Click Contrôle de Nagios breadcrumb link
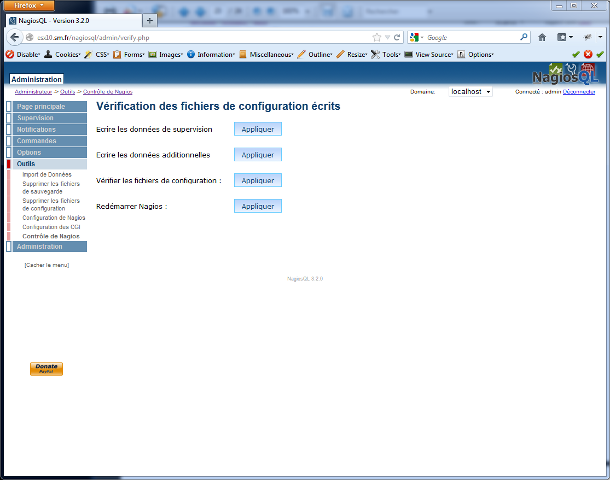 (108, 92)
